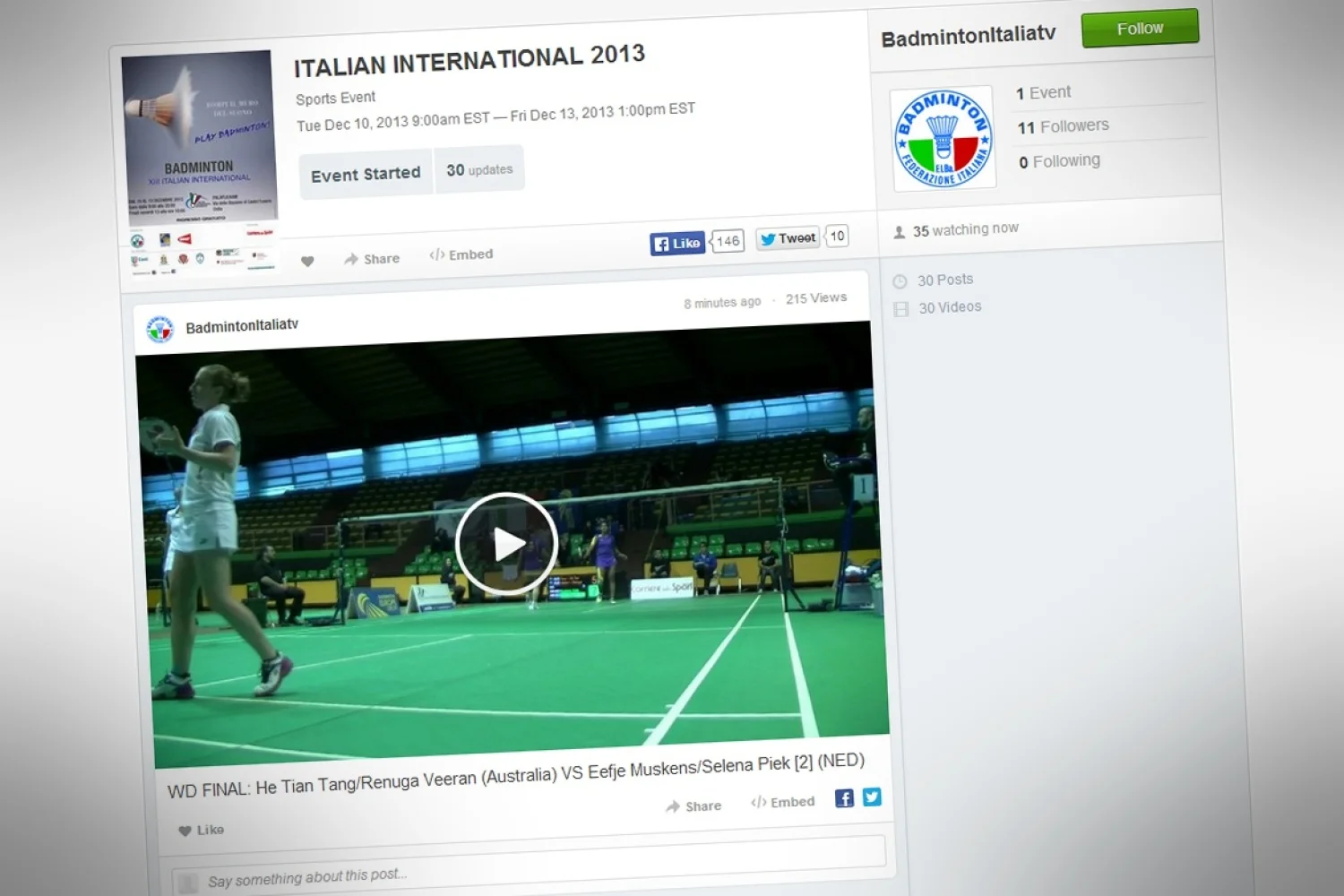
Task: Click the heart icon under event poster
Action: (307, 262)
